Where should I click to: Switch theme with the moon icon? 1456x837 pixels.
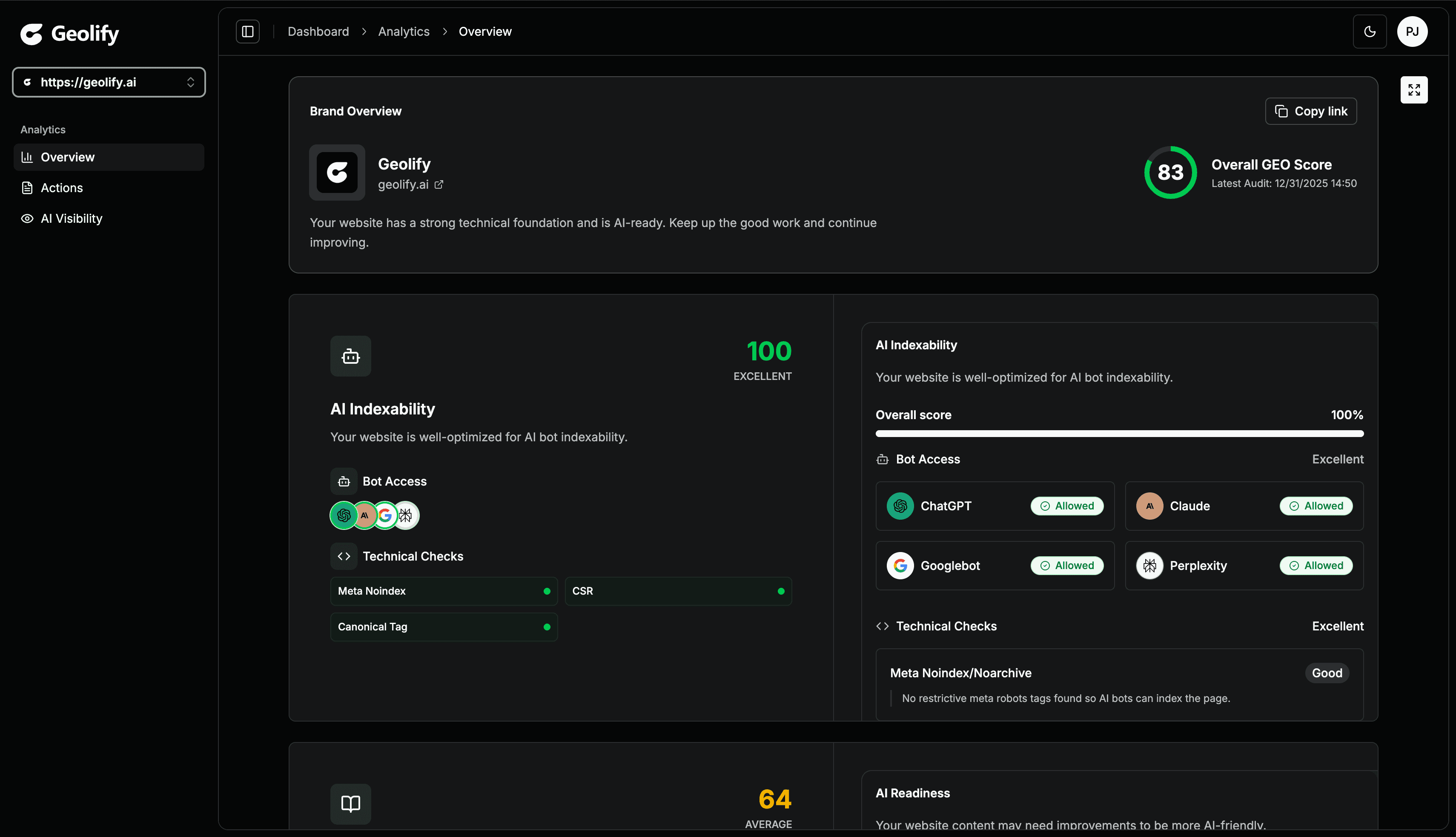1370,32
